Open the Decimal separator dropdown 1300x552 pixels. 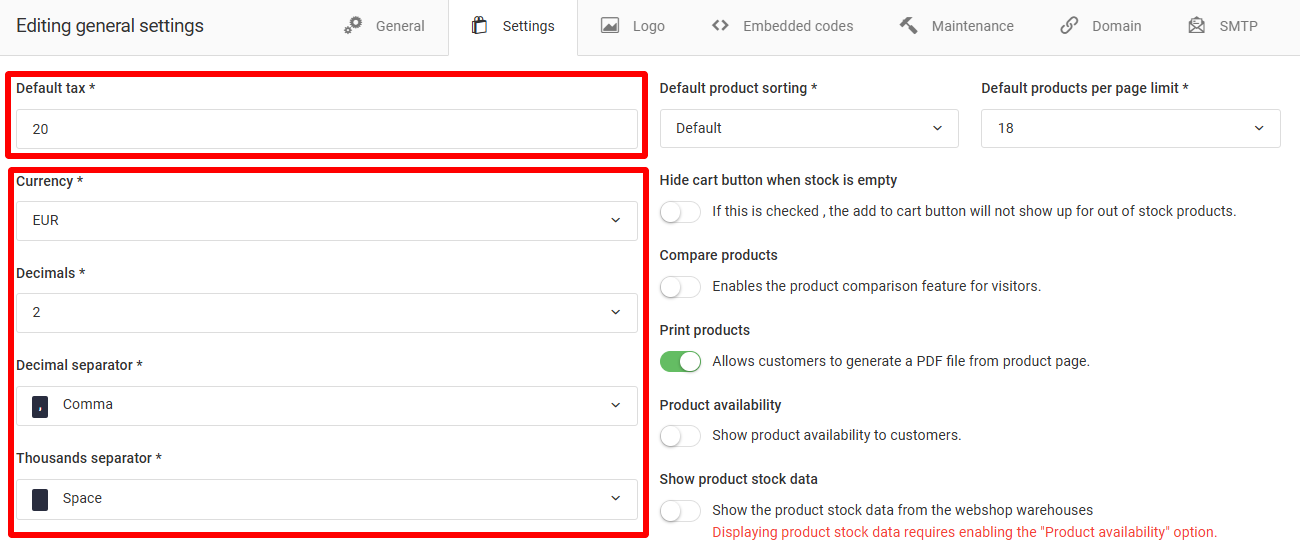[327, 405]
